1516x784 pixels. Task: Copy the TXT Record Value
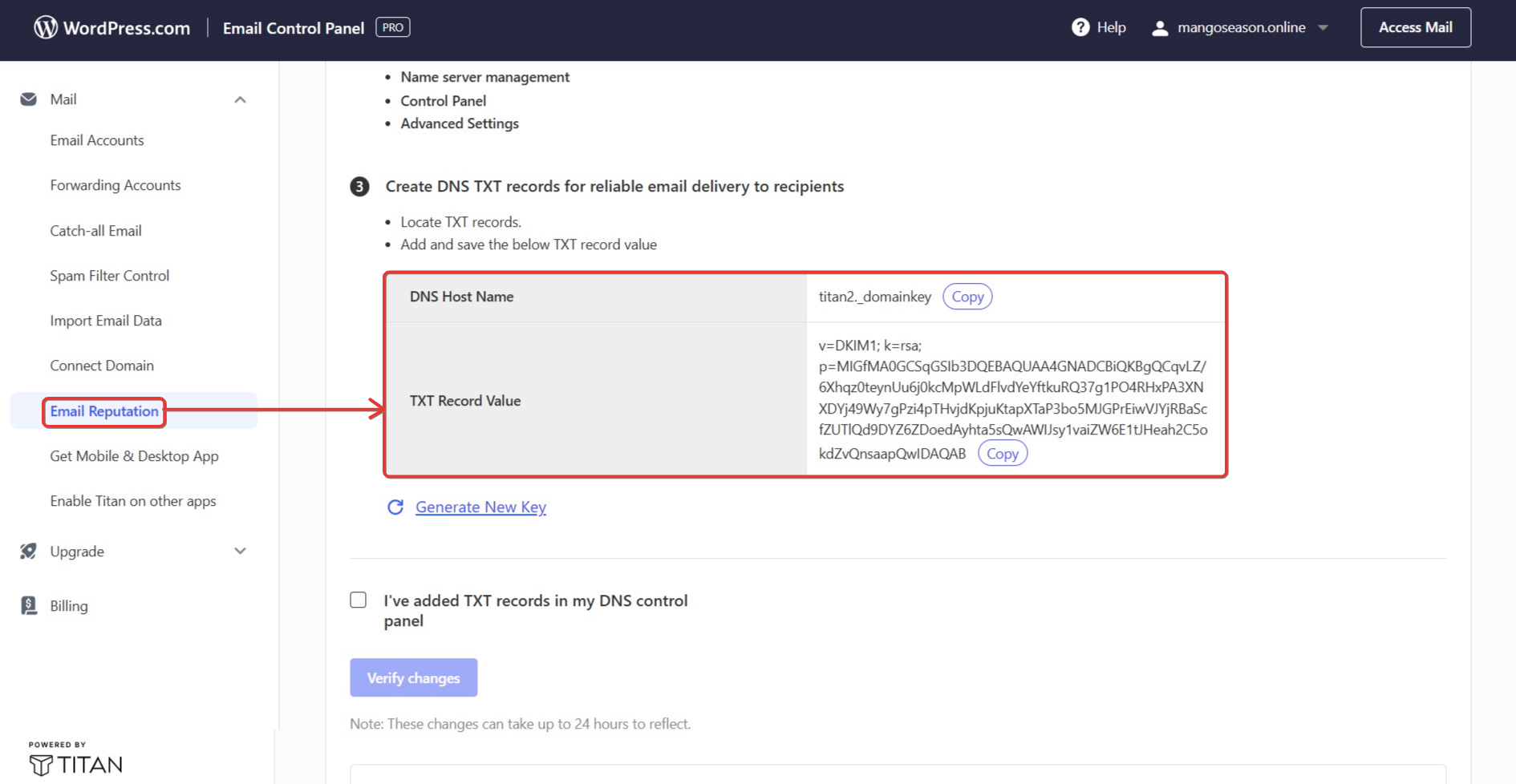pos(1003,454)
